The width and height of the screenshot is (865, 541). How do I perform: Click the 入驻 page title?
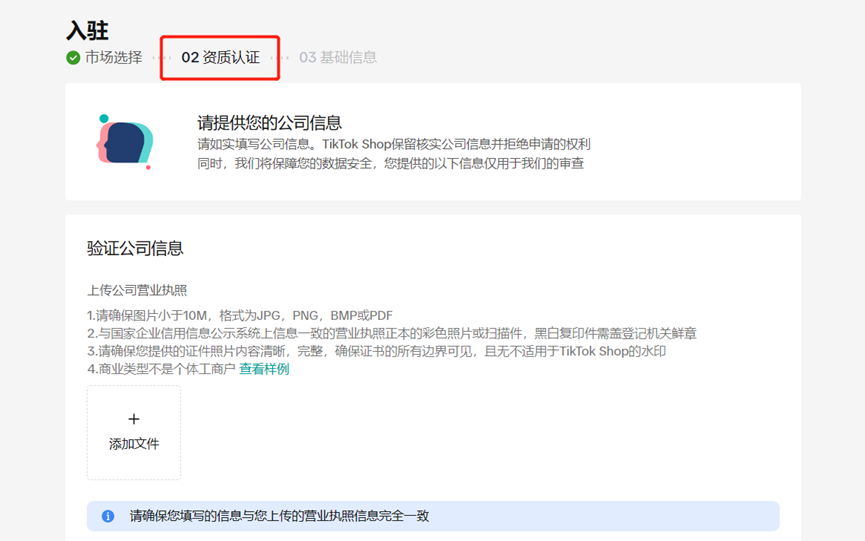(x=87, y=30)
